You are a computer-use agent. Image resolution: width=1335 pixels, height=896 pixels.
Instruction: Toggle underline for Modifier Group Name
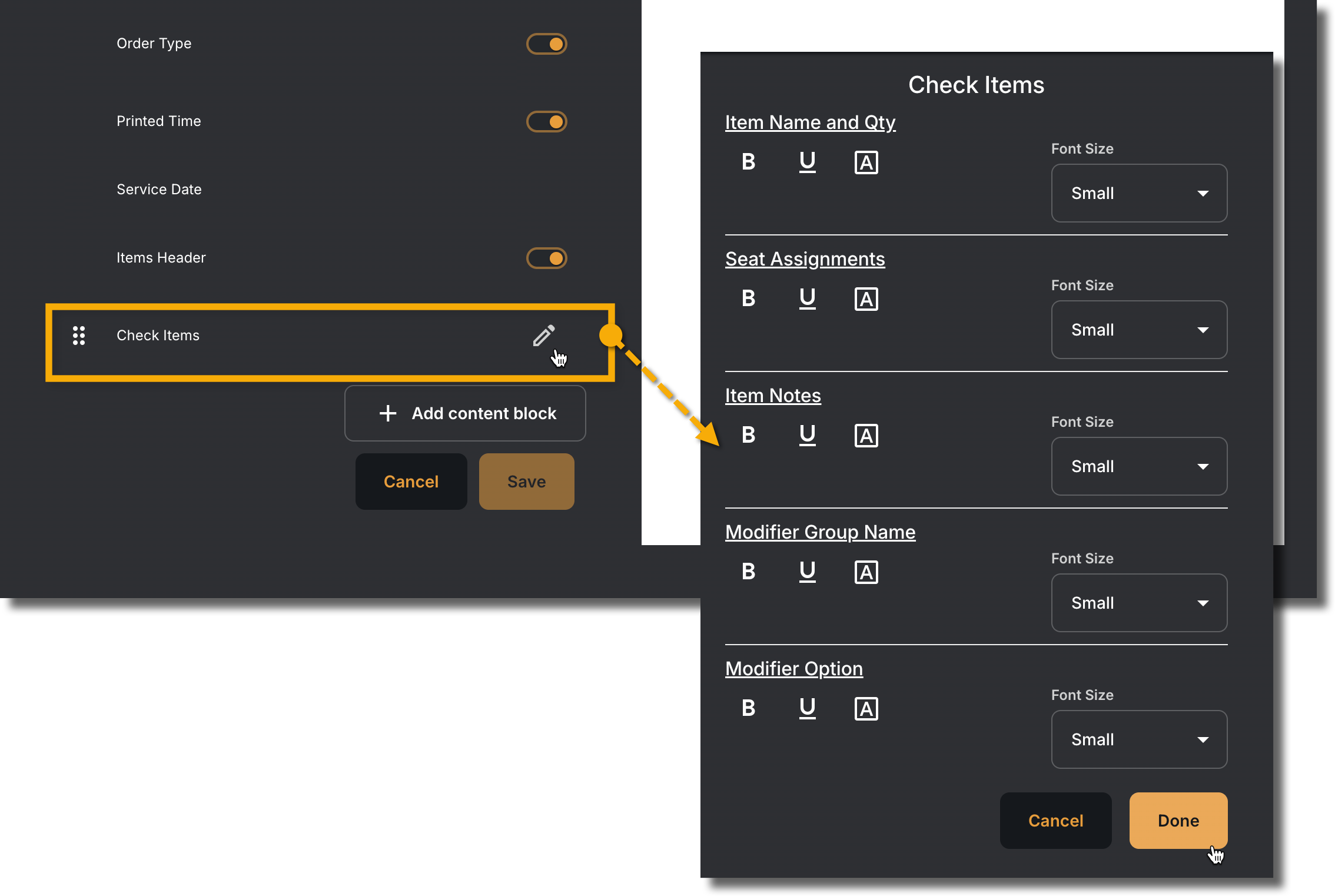[x=807, y=572]
